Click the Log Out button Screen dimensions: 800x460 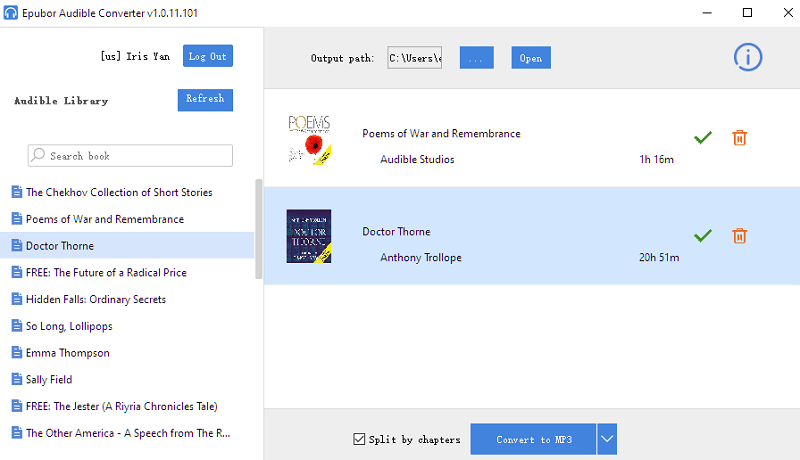[x=208, y=56]
